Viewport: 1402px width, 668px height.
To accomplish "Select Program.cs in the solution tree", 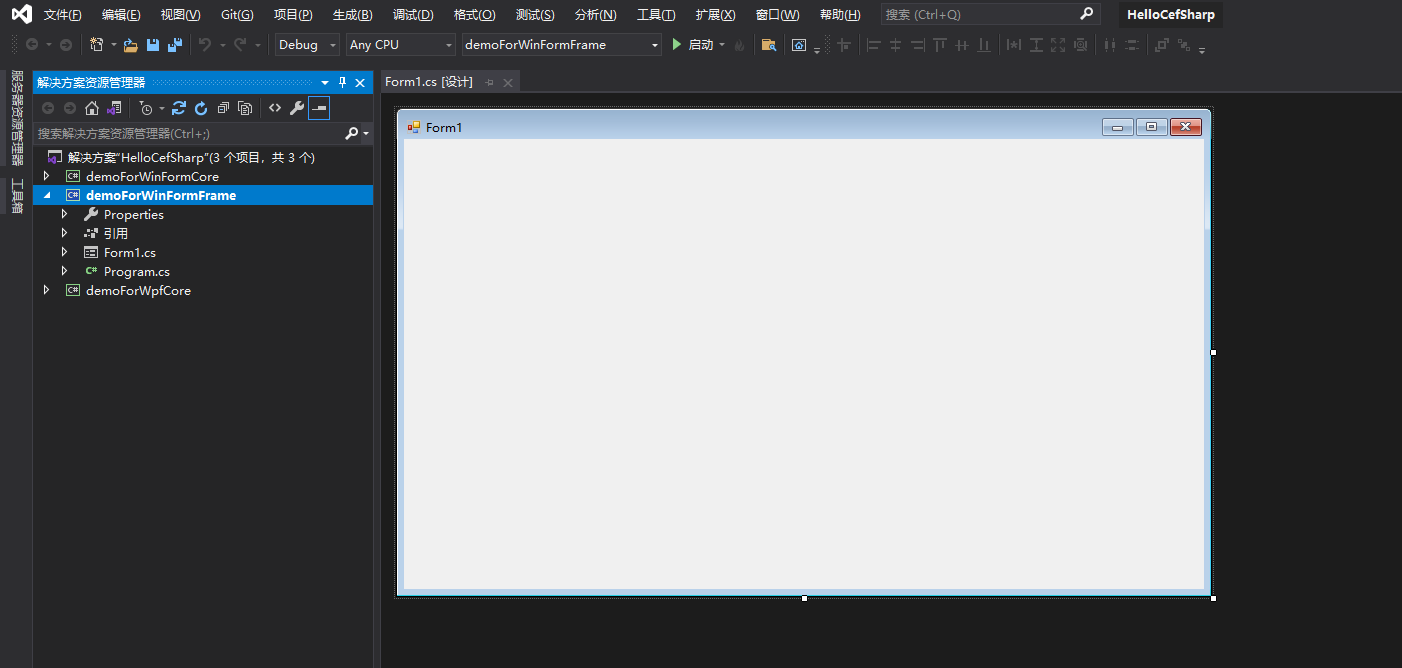I will coord(137,271).
